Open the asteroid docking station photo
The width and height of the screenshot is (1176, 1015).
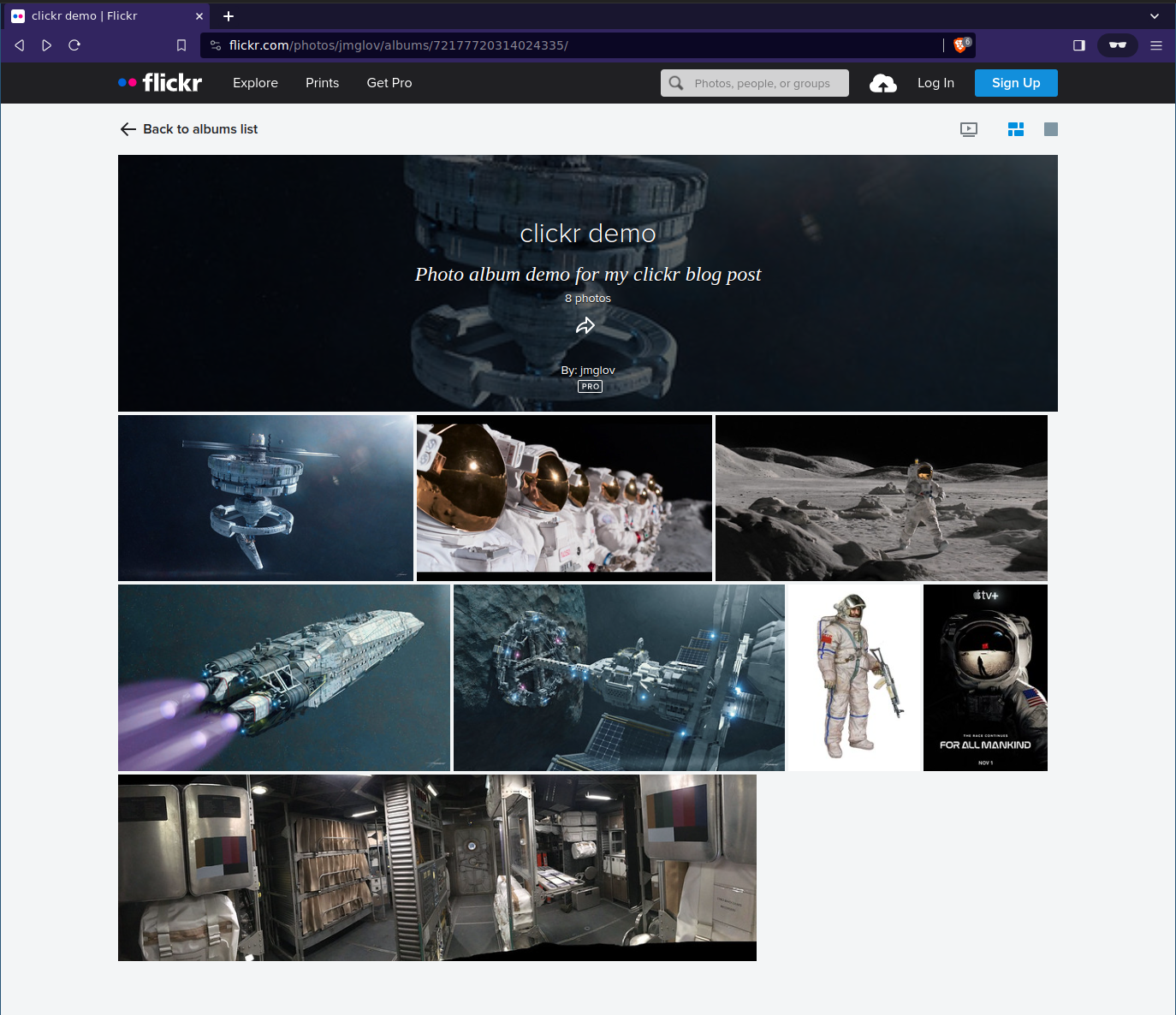619,678
